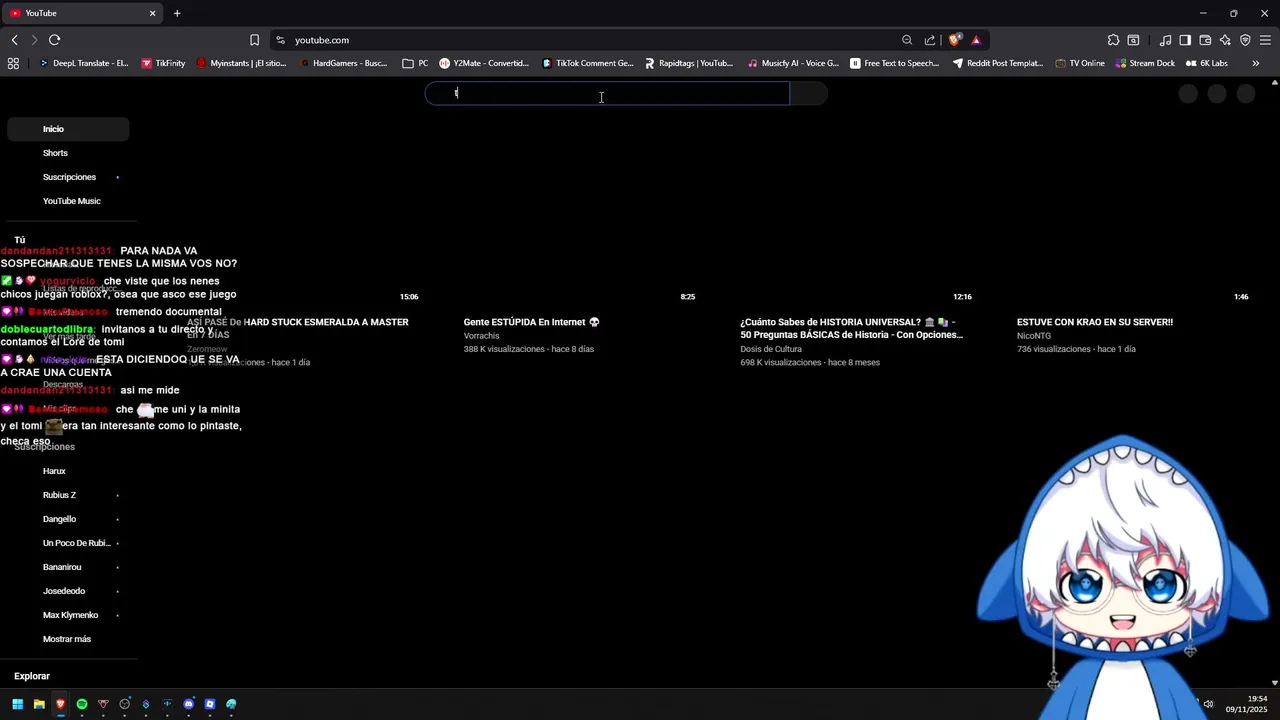Share this page via share icon
This screenshot has width=1280, height=720.
(x=930, y=40)
